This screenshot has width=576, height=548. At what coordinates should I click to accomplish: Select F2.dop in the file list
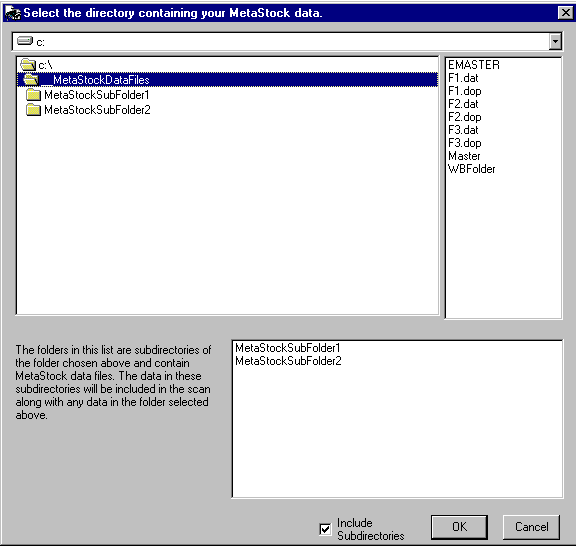pyautogui.click(x=465, y=117)
